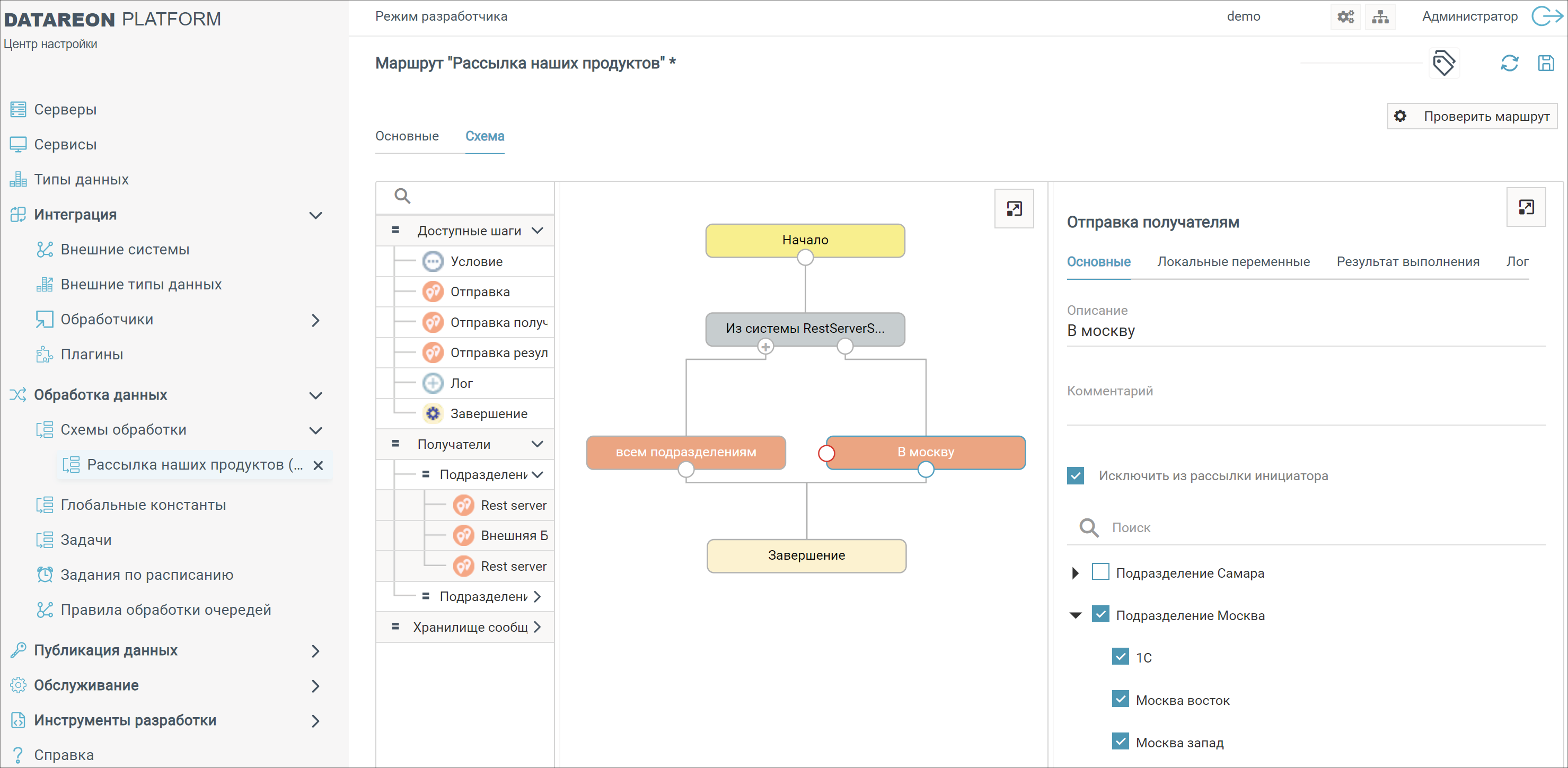Open Глобальные константы in the sidebar
1568x768 pixels.
143,505
